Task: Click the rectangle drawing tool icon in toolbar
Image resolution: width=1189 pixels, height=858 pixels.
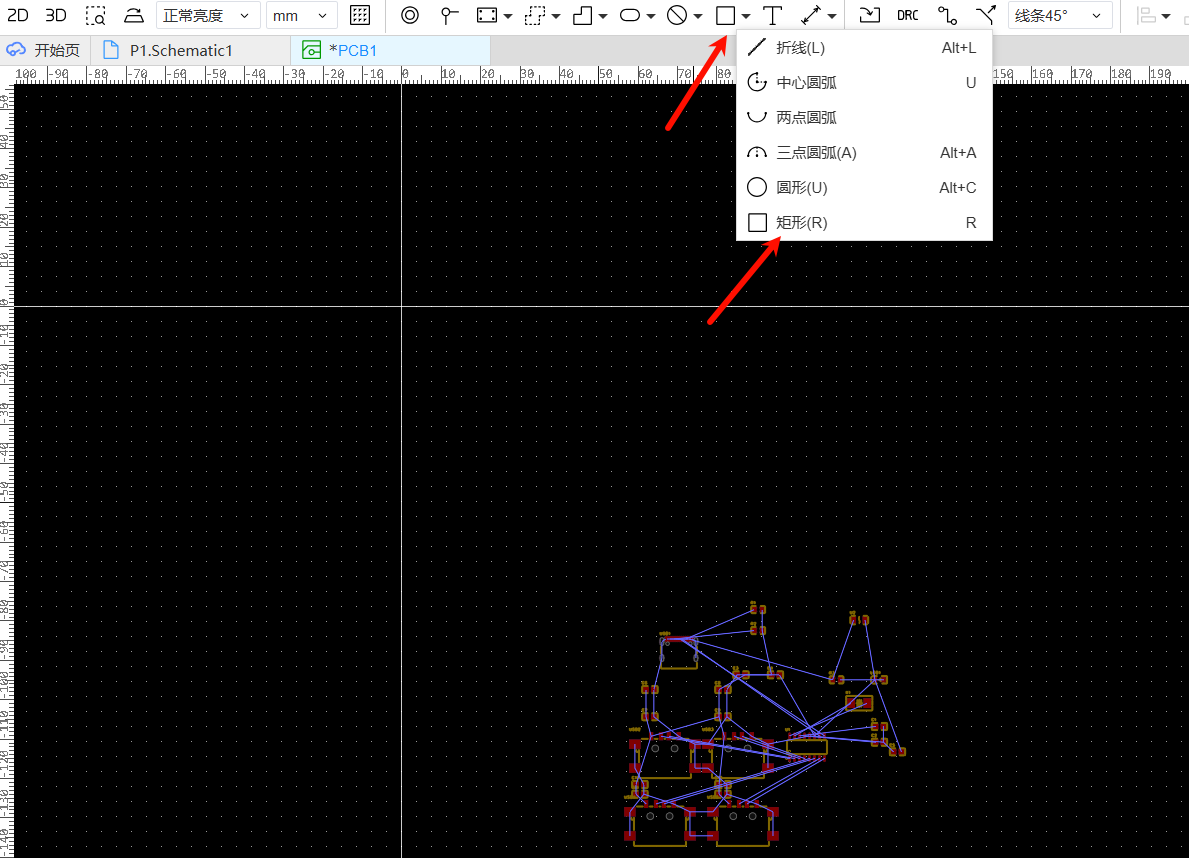Action: [x=726, y=15]
